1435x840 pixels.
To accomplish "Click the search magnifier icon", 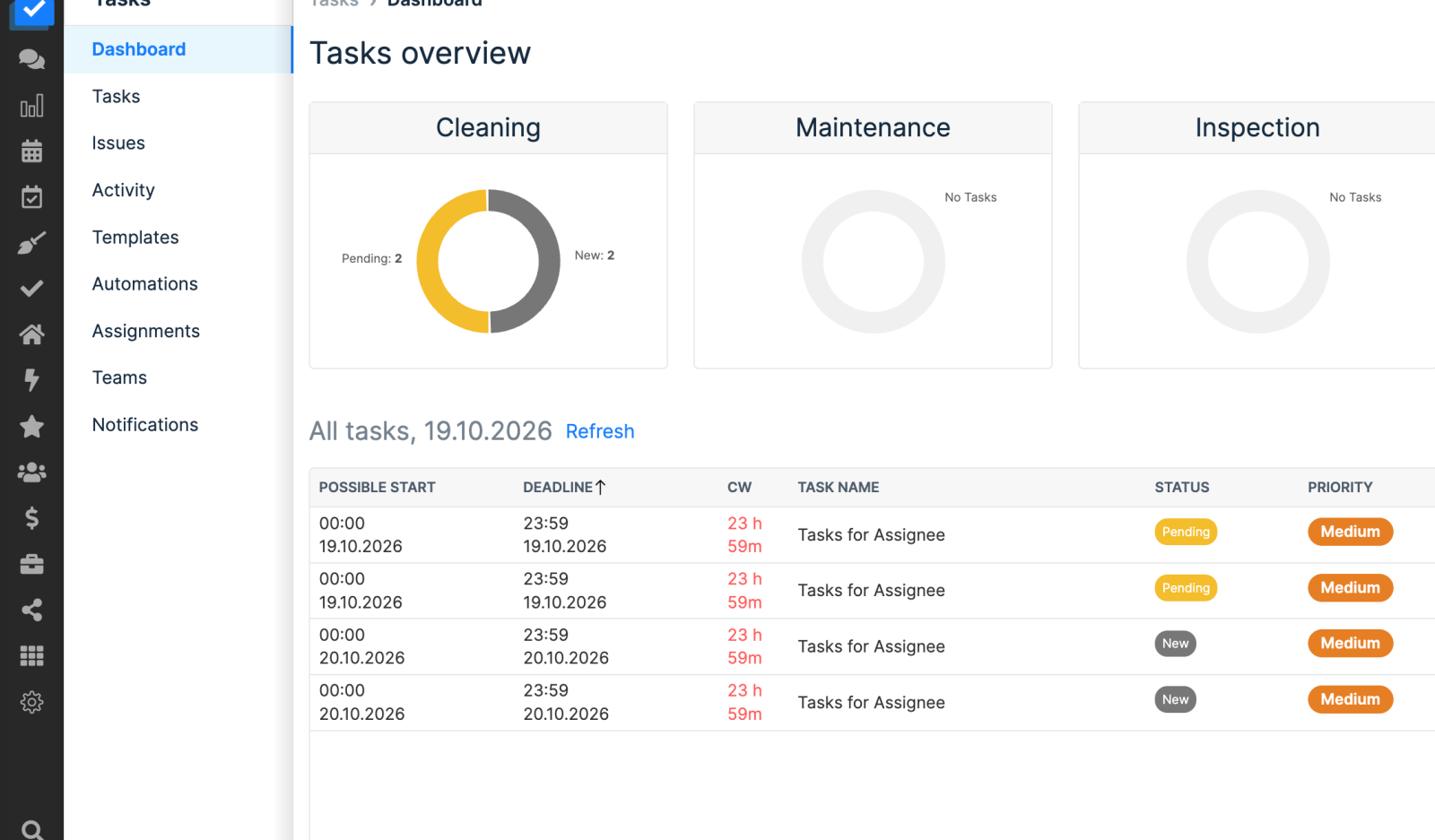I will pos(31,829).
